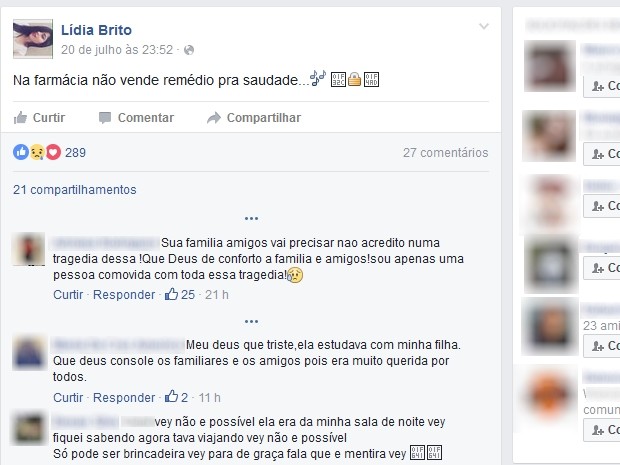Image resolution: width=620 pixels, height=465 pixels.
Task: Click the blue like reaction icon
Action: [21, 152]
